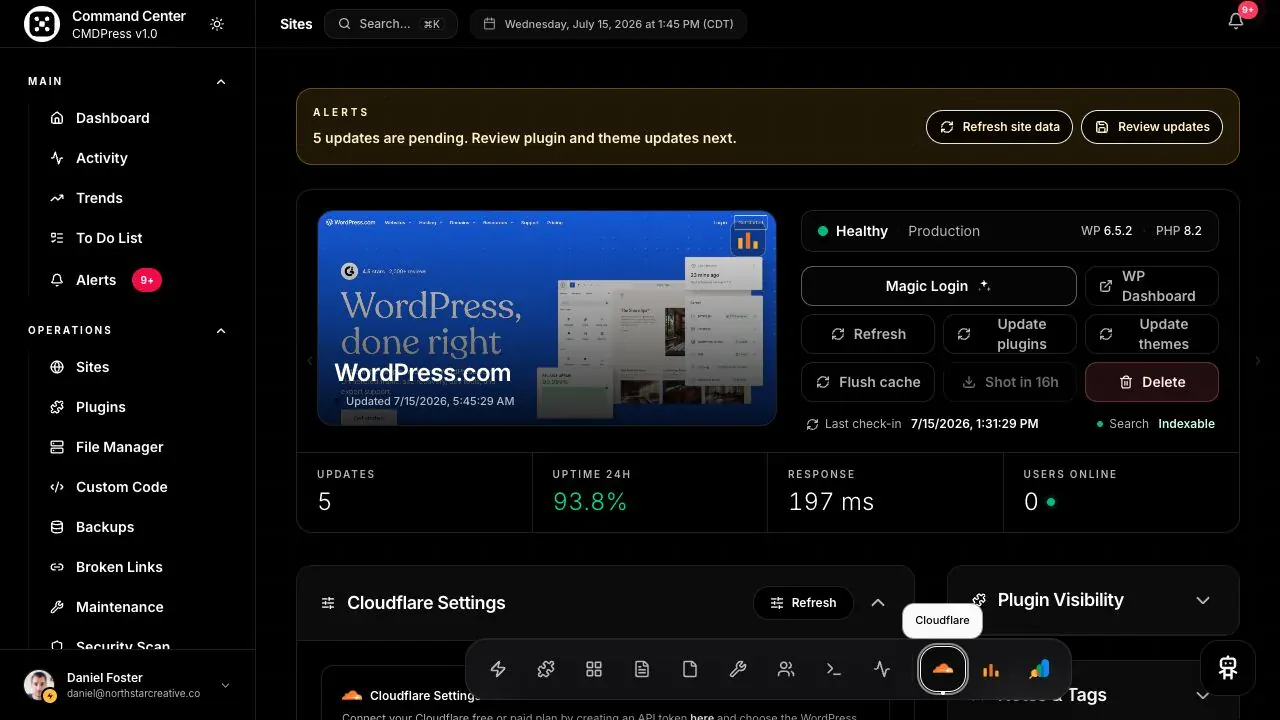Collapse the Cloudflare Settings panel
1280x720 pixels.
(x=878, y=603)
